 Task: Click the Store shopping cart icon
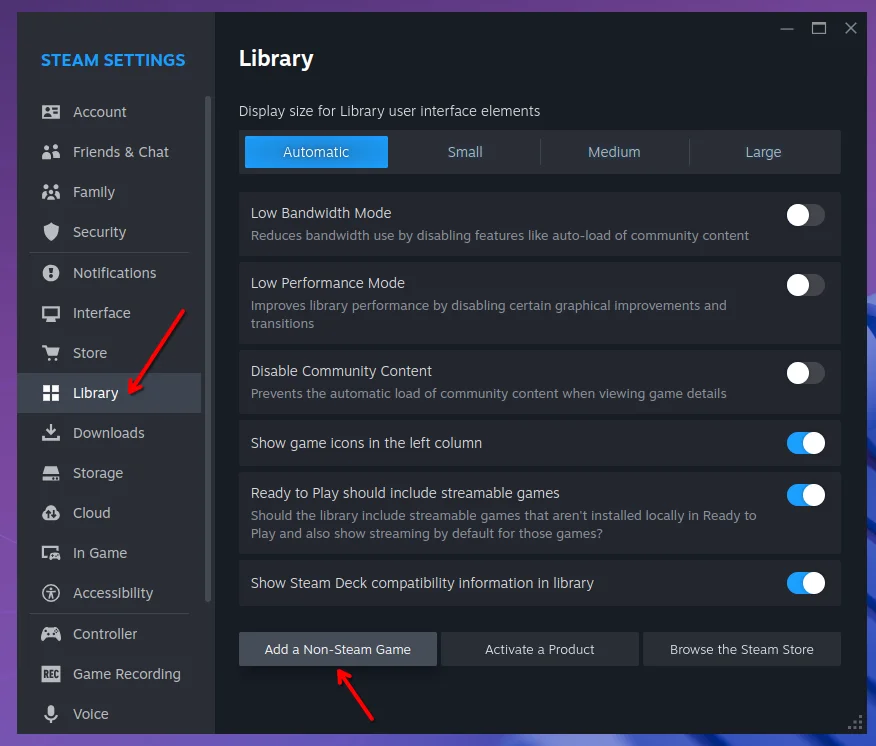tap(51, 353)
